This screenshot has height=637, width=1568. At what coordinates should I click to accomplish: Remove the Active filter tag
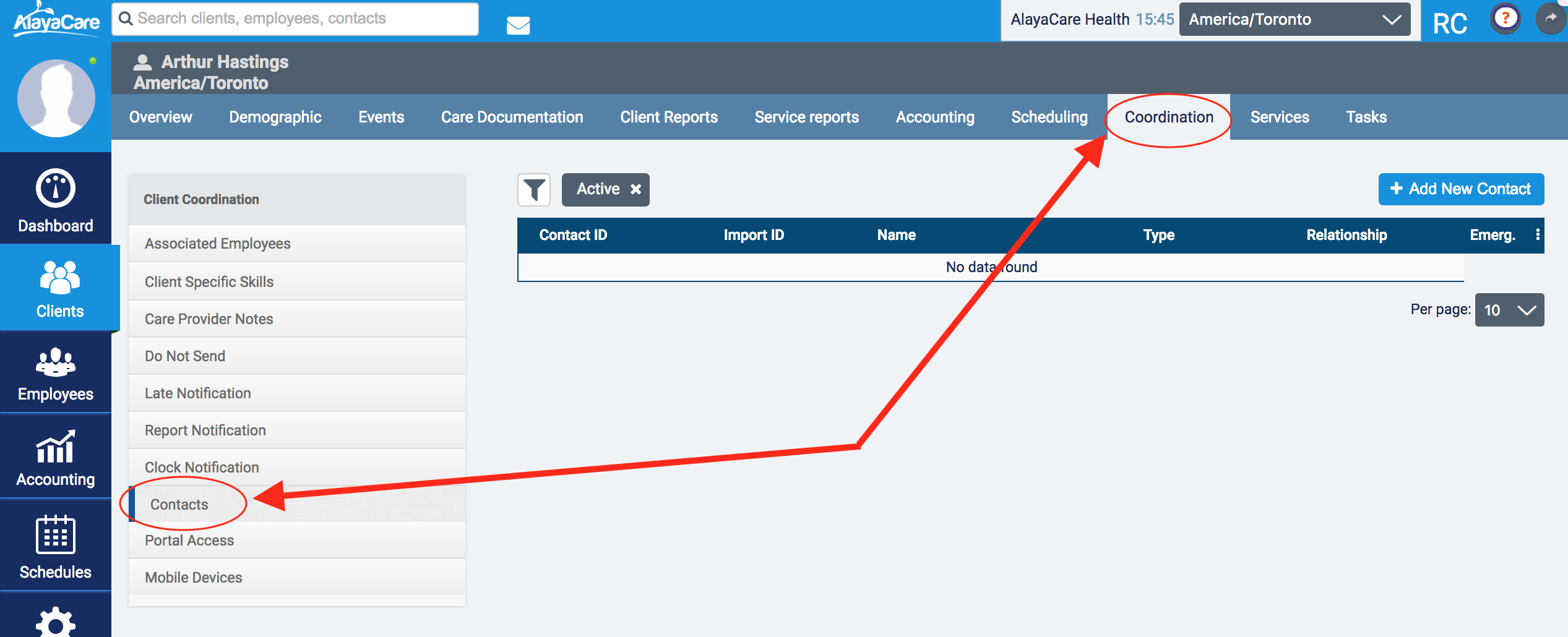(635, 189)
